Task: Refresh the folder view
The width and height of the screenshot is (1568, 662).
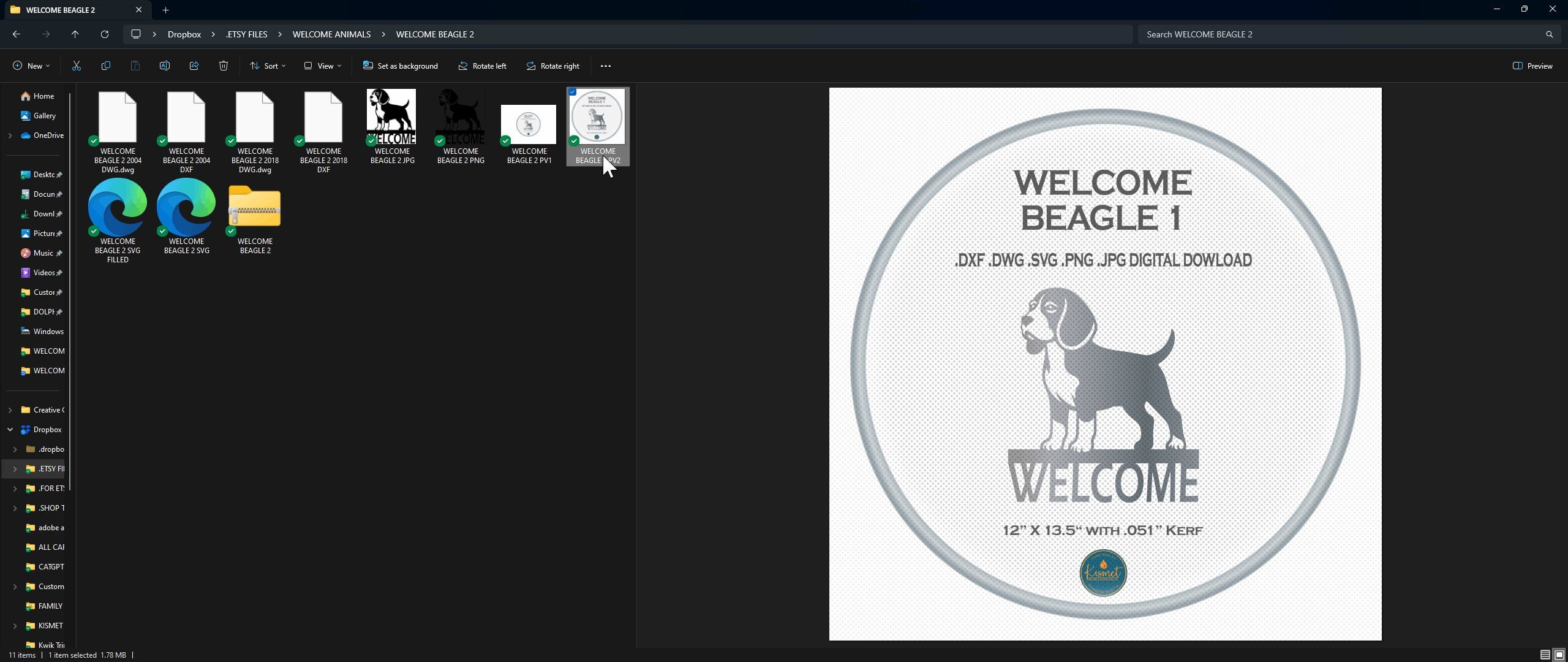Action: point(104,34)
